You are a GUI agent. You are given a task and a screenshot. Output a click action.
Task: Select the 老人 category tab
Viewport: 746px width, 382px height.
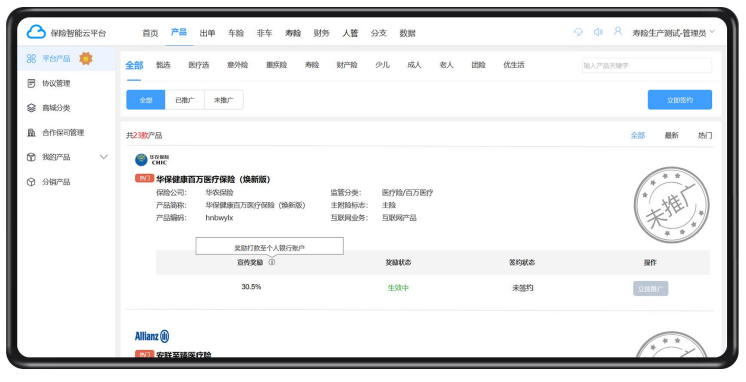point(446,65)
